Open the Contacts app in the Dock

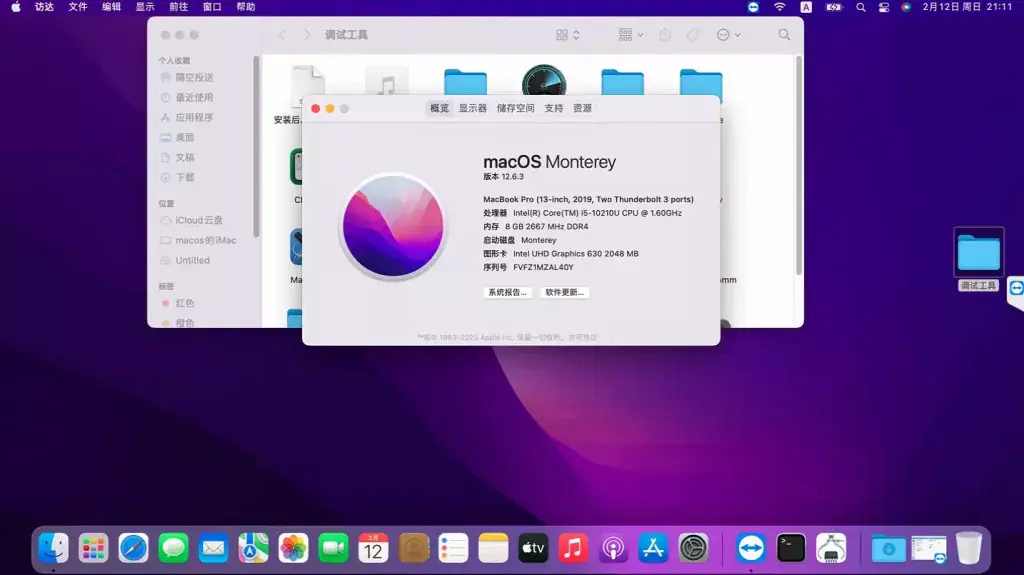pos(413,548)
